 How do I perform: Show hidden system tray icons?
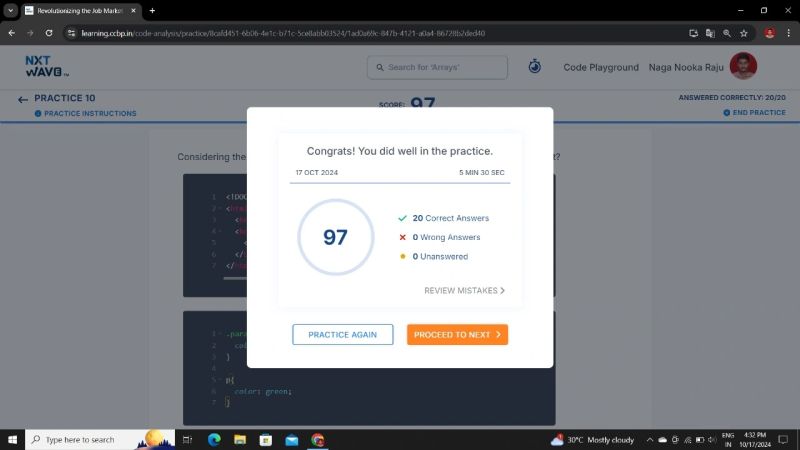pyautogui.click(x=649, y=439)
